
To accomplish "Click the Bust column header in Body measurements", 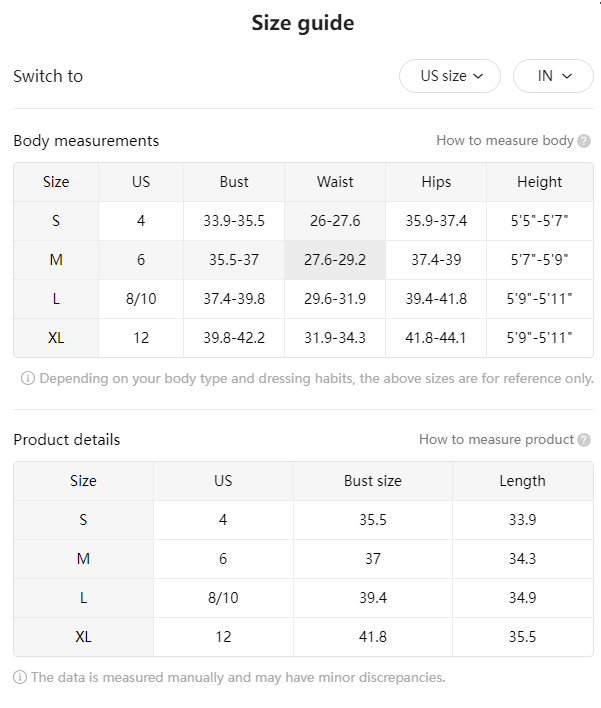I will (x=234, y=182).
